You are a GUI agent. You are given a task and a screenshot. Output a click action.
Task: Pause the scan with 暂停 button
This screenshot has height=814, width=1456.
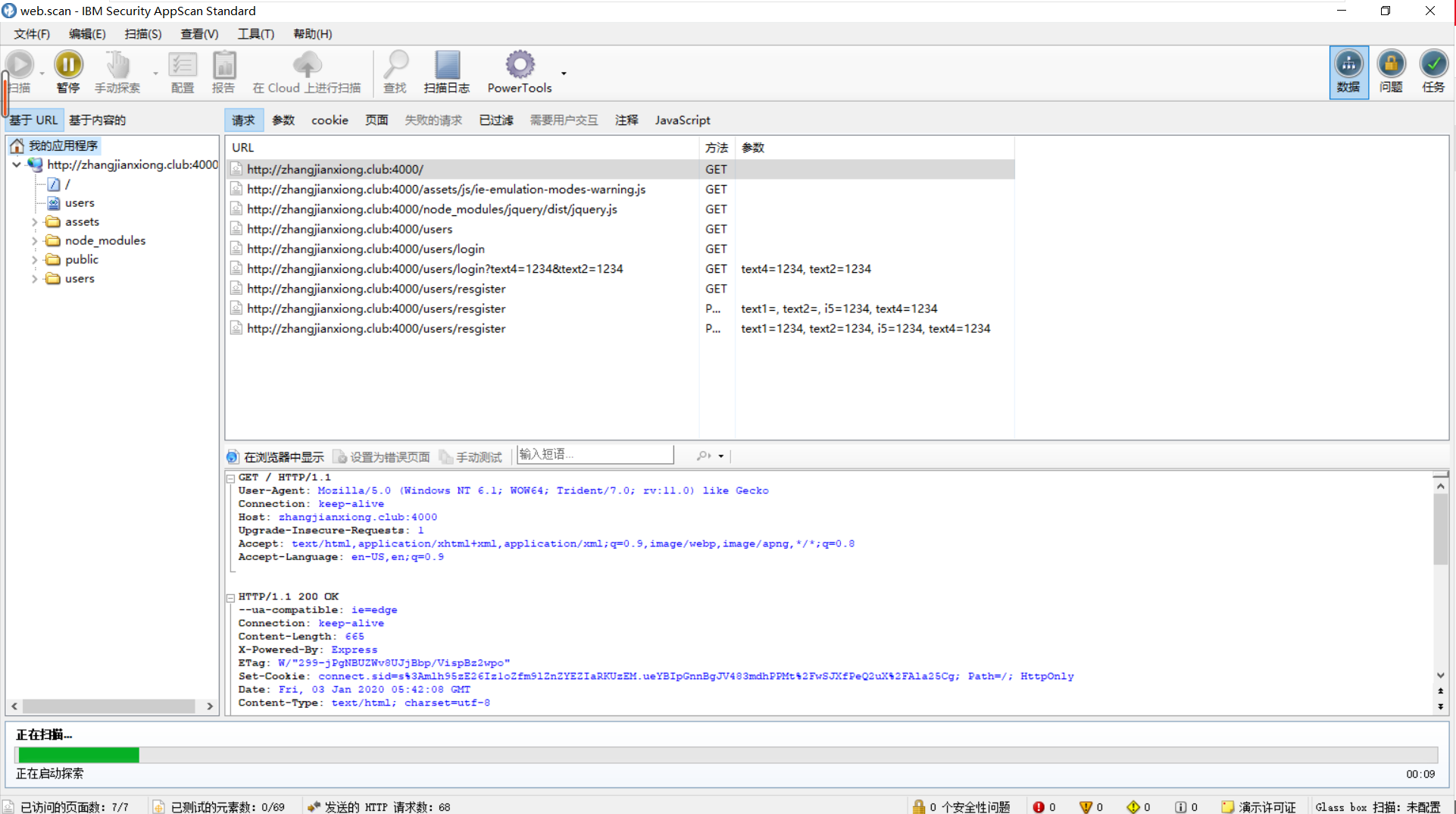pyautogui.click(x=68, y=73)
